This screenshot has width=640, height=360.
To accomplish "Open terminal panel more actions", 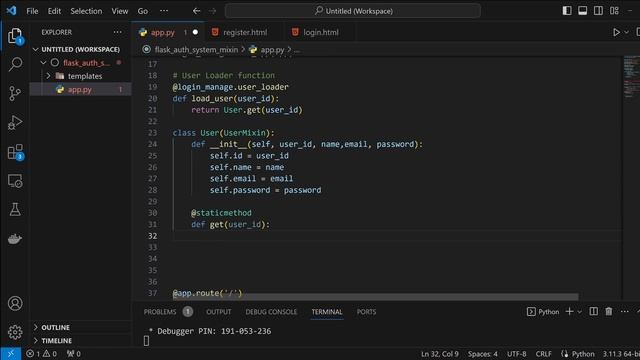I will 624,312.
